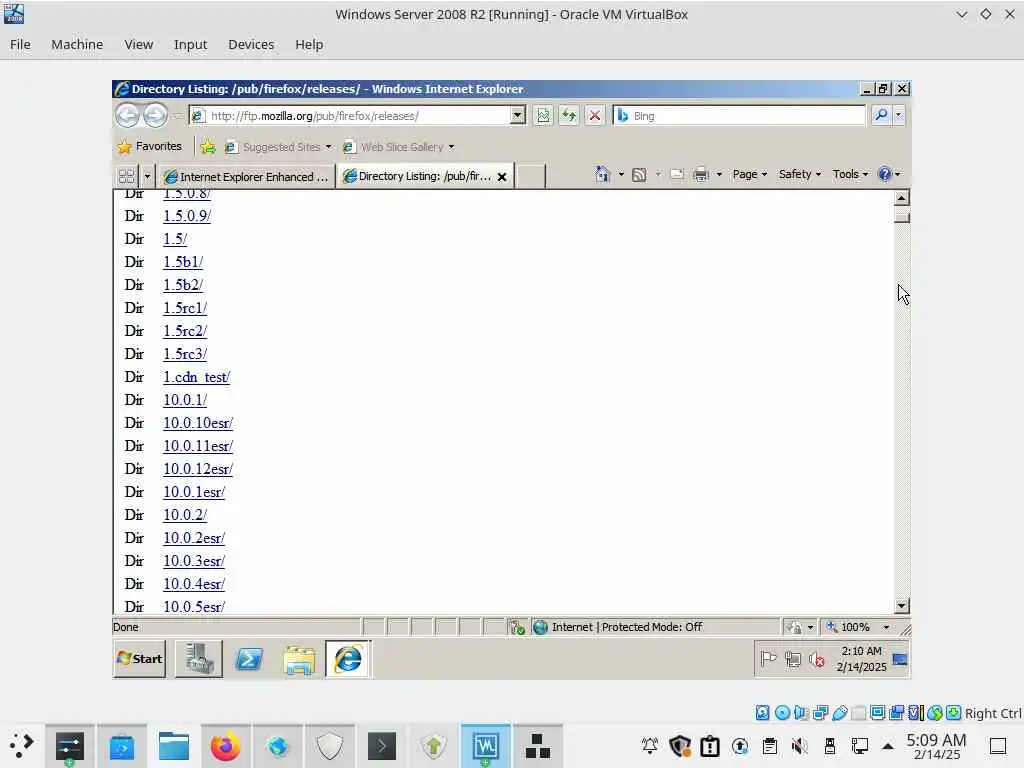This screenshot has width=1024, height=768.
Task: Click the Print icon
Action: pos(701,174)
